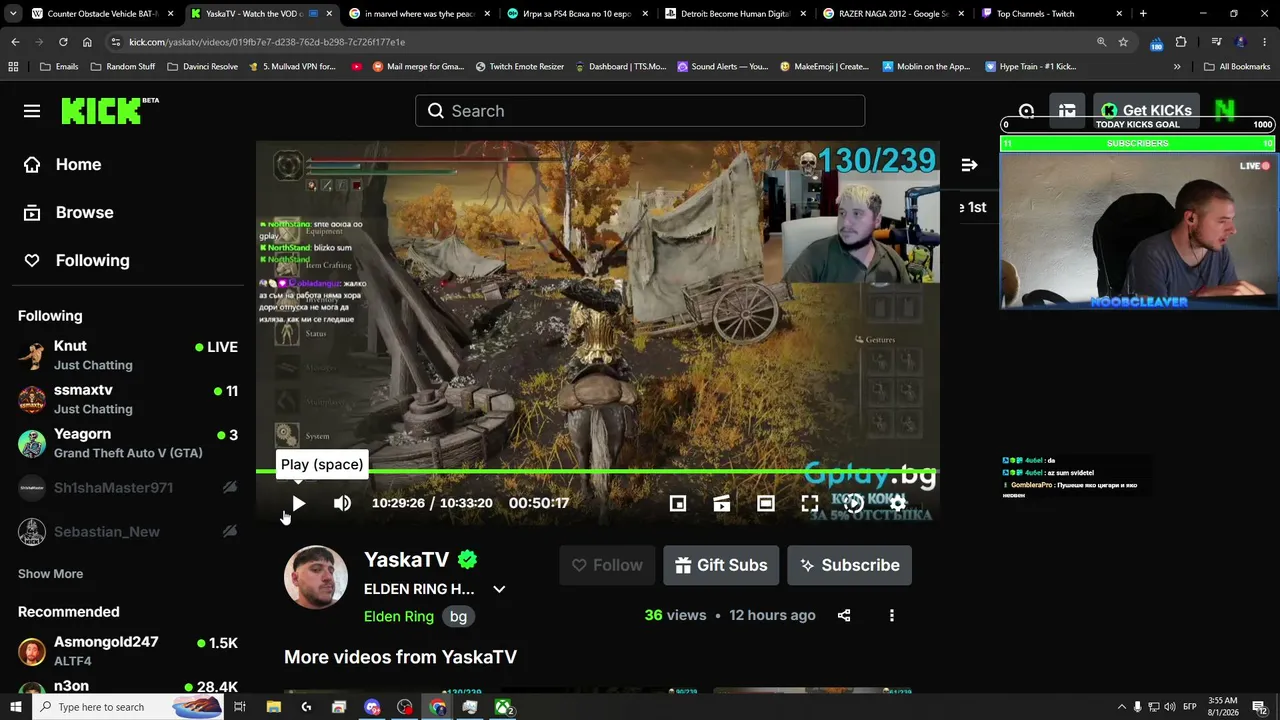
Task: Open Yeagorn's channel in Following list
Action: pyautogui.click(x=128, y=443)
